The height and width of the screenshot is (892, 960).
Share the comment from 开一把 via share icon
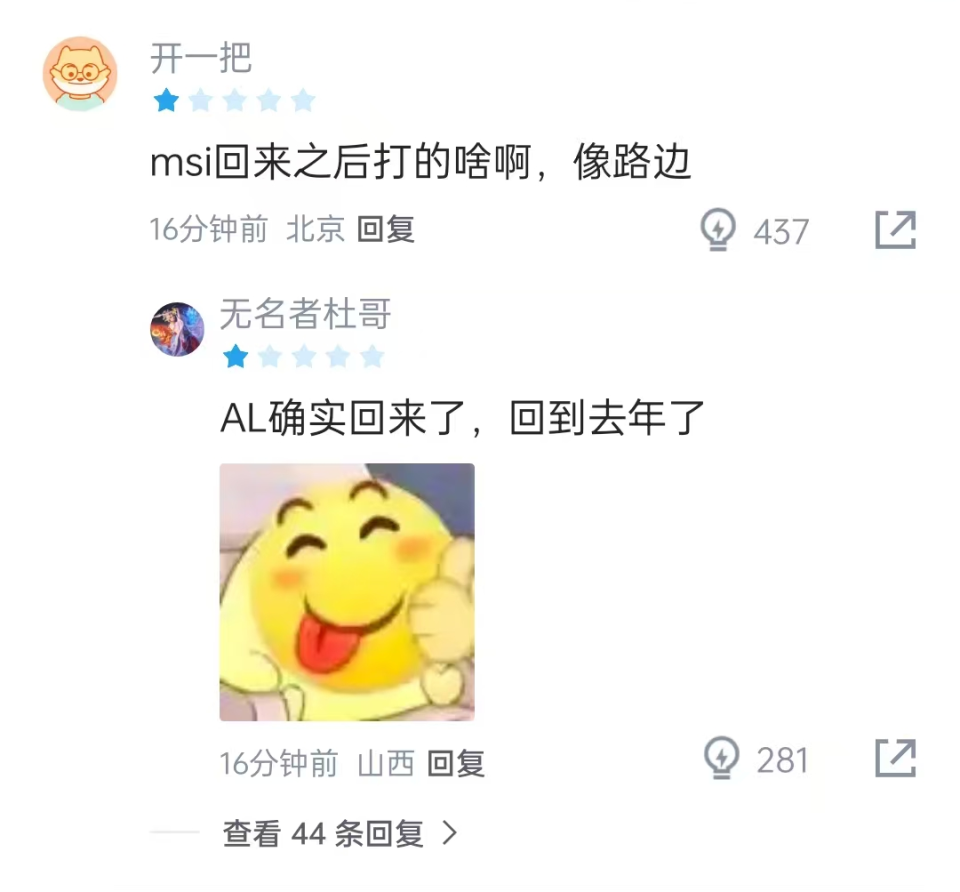coord(895,230)
